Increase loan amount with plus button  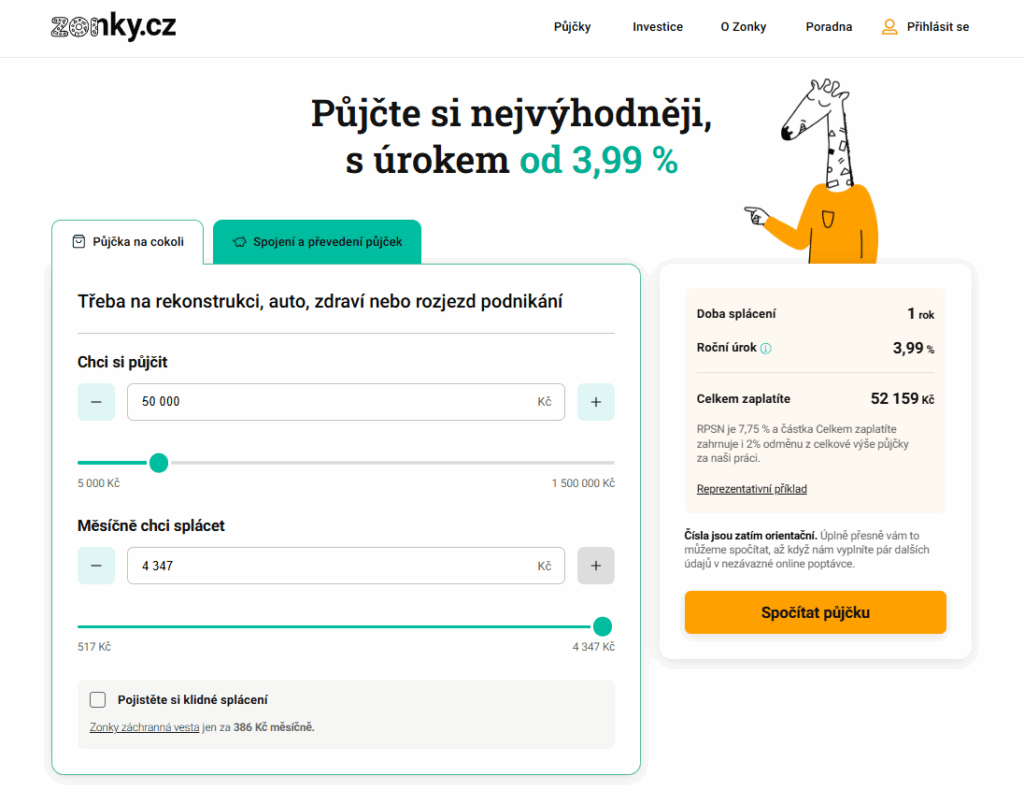coord(596,402)
